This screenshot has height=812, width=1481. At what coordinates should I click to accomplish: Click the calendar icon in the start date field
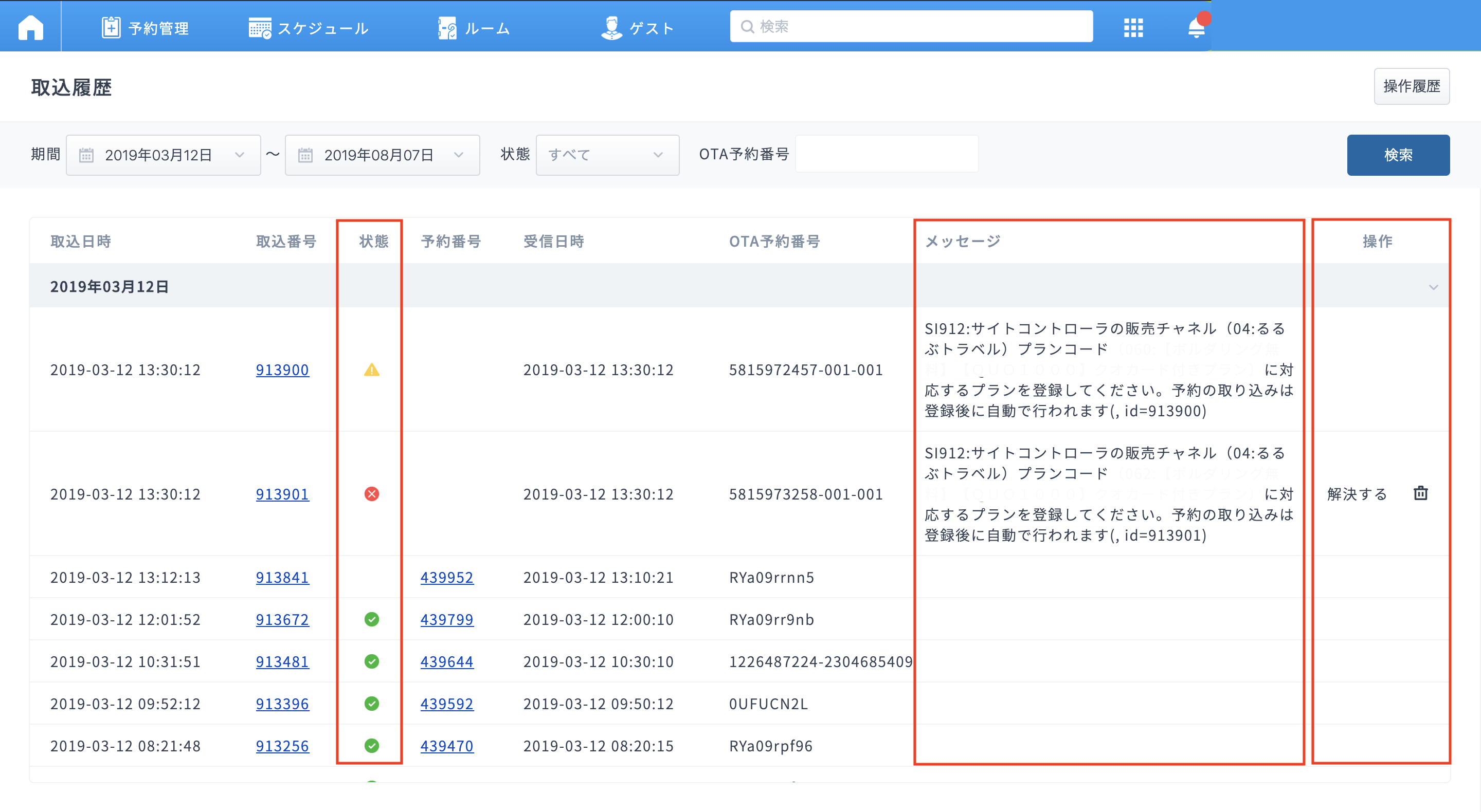tap(86, 155)
